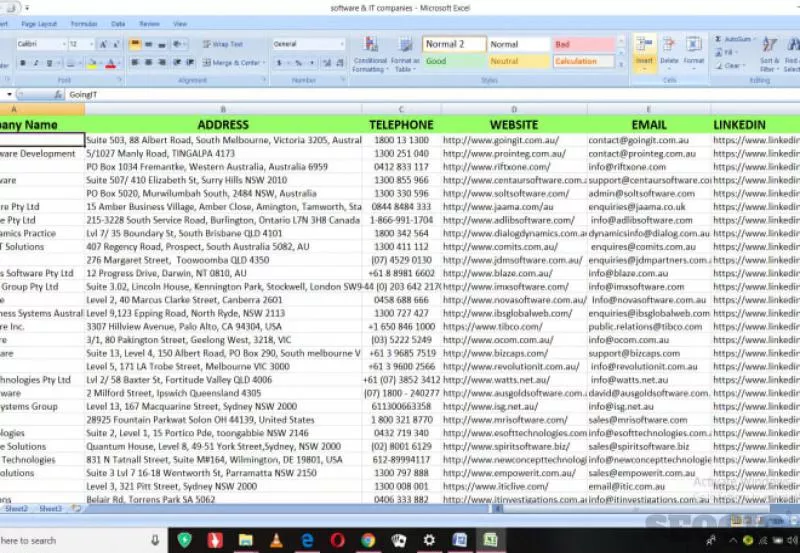The width and height of the screenshot is (800, 553).
Task: Switch to Sheet2 worksheet tab
Action: pyautogui.click(x=16, y=509)
